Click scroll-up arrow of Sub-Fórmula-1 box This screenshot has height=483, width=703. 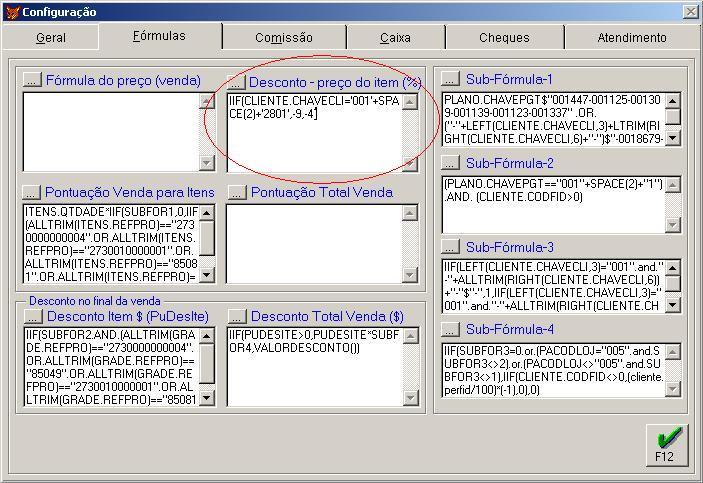(x=673, y=100)
